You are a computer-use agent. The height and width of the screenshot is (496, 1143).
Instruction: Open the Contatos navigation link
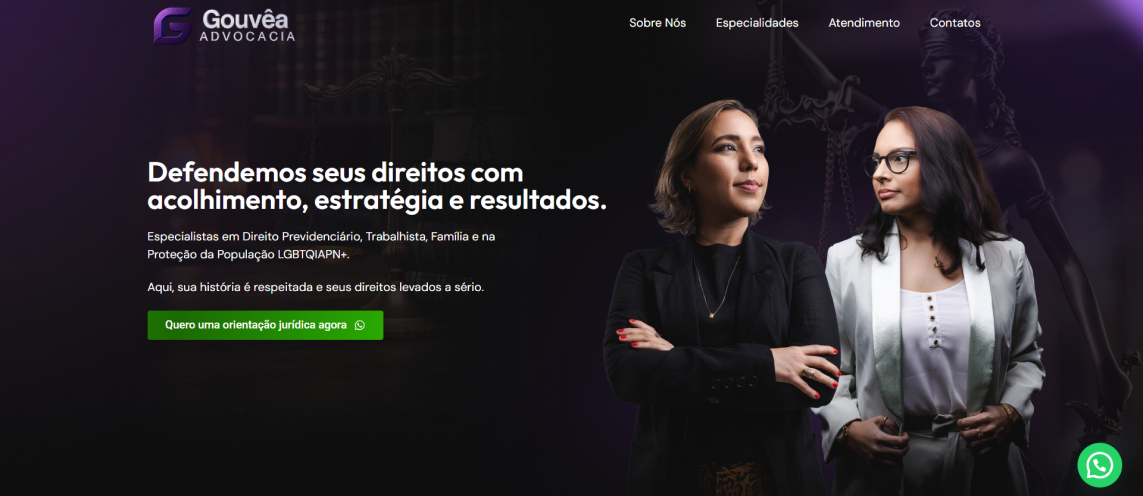[955, 23]
